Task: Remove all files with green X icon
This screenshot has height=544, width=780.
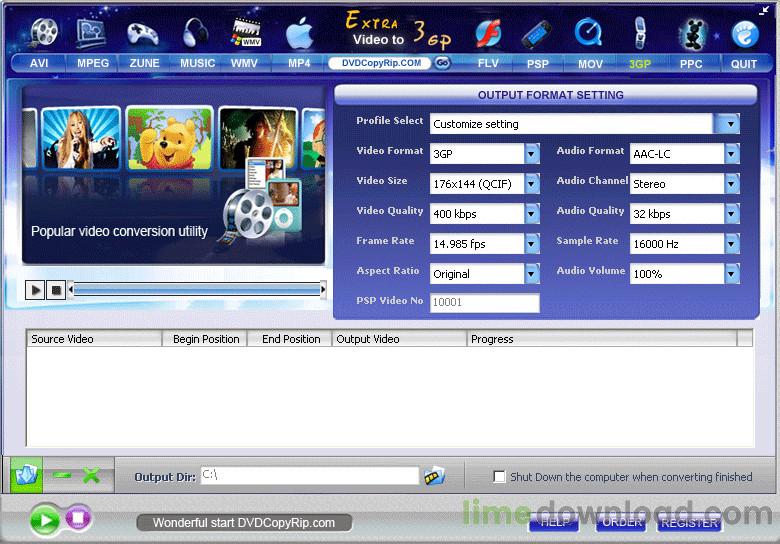Action: pos(92,475)
